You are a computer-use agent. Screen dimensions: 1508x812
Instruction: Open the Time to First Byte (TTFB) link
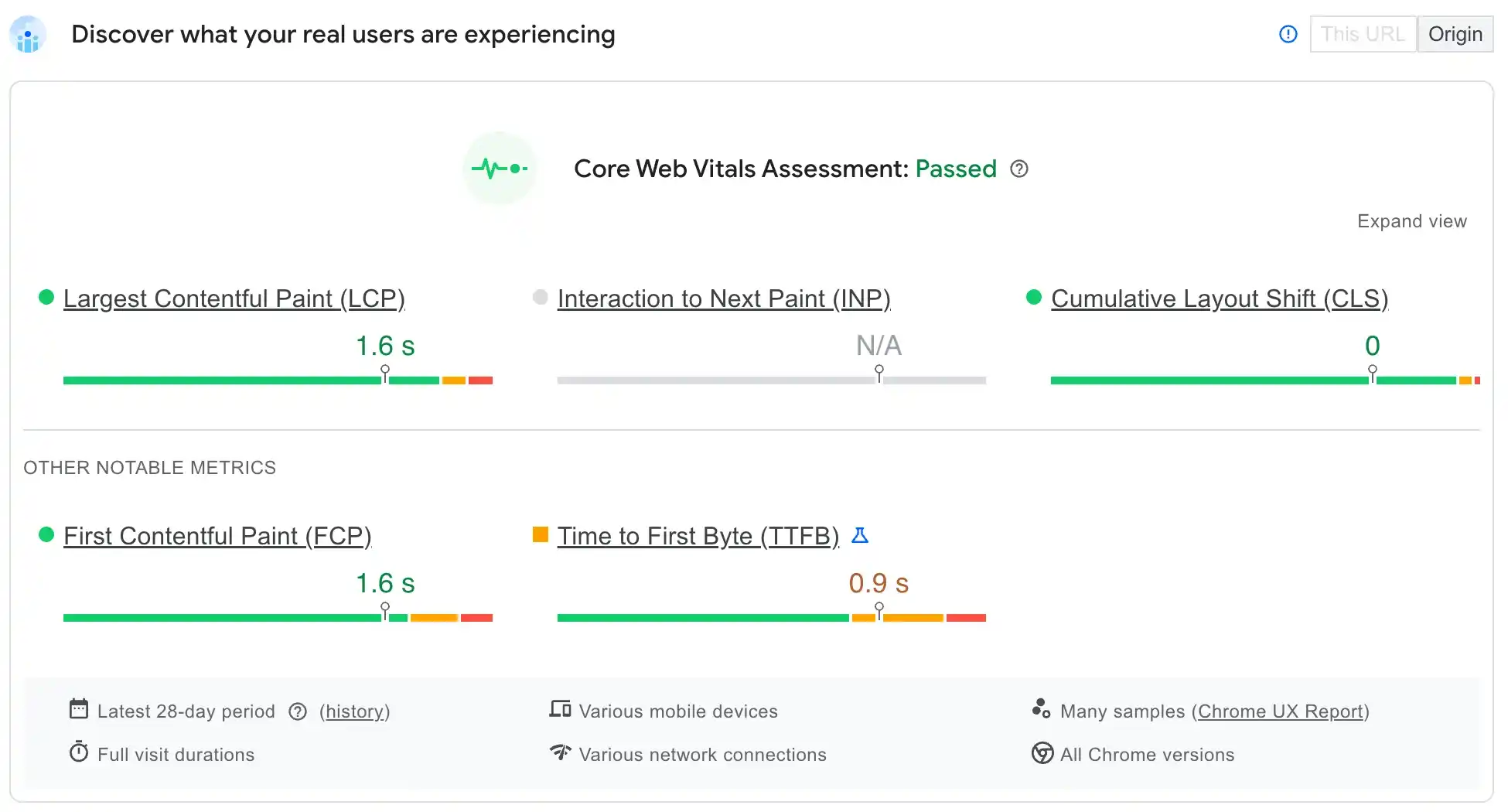click(x=698, y=536)
